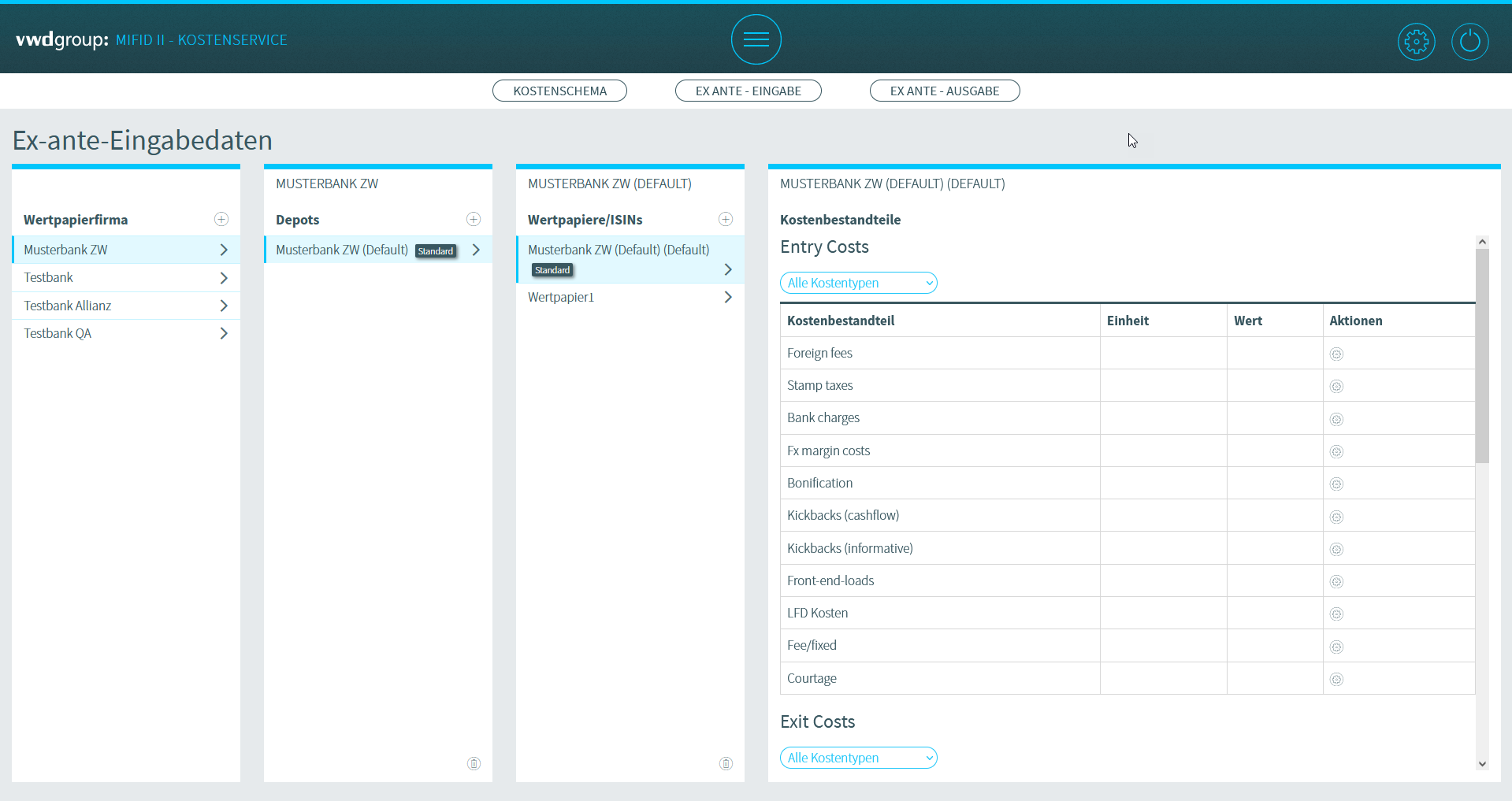The image size is (1512, 801).
Task: Add new Wertpapiere/ISINs entry via plus icon
Action: (726, 219)
